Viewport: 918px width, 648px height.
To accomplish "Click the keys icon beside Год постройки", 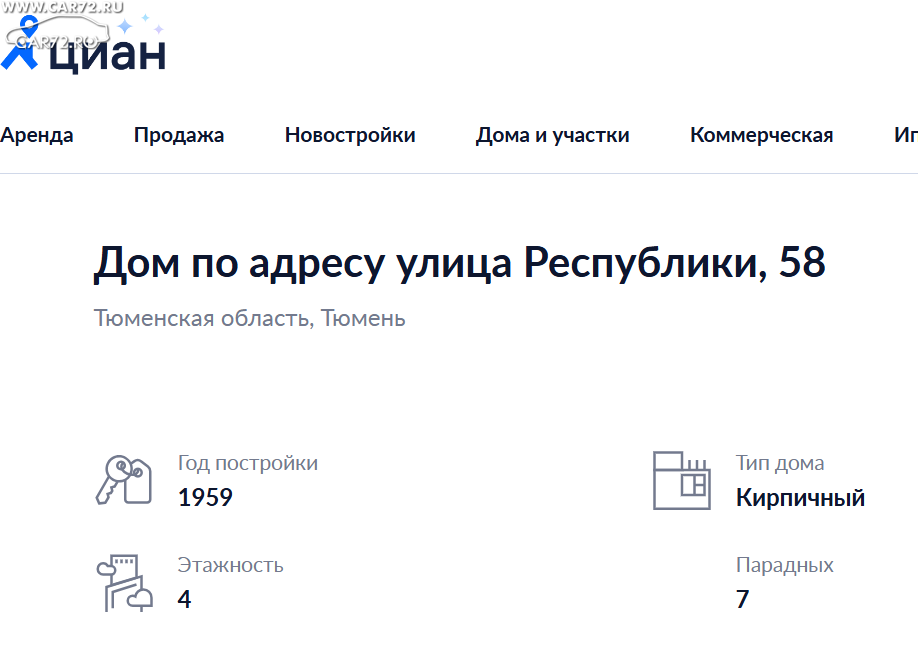I will click(122, 480).
